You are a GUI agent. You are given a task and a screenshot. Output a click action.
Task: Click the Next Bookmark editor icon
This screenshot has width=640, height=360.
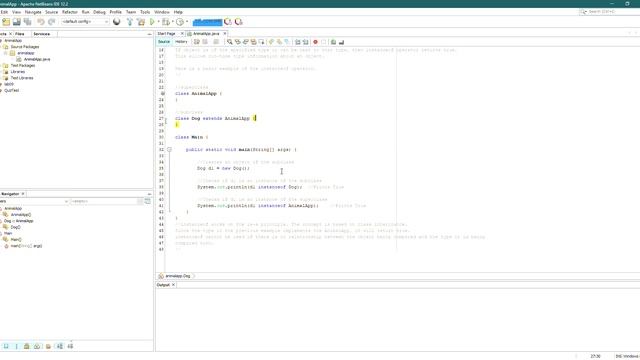(279, 42)
